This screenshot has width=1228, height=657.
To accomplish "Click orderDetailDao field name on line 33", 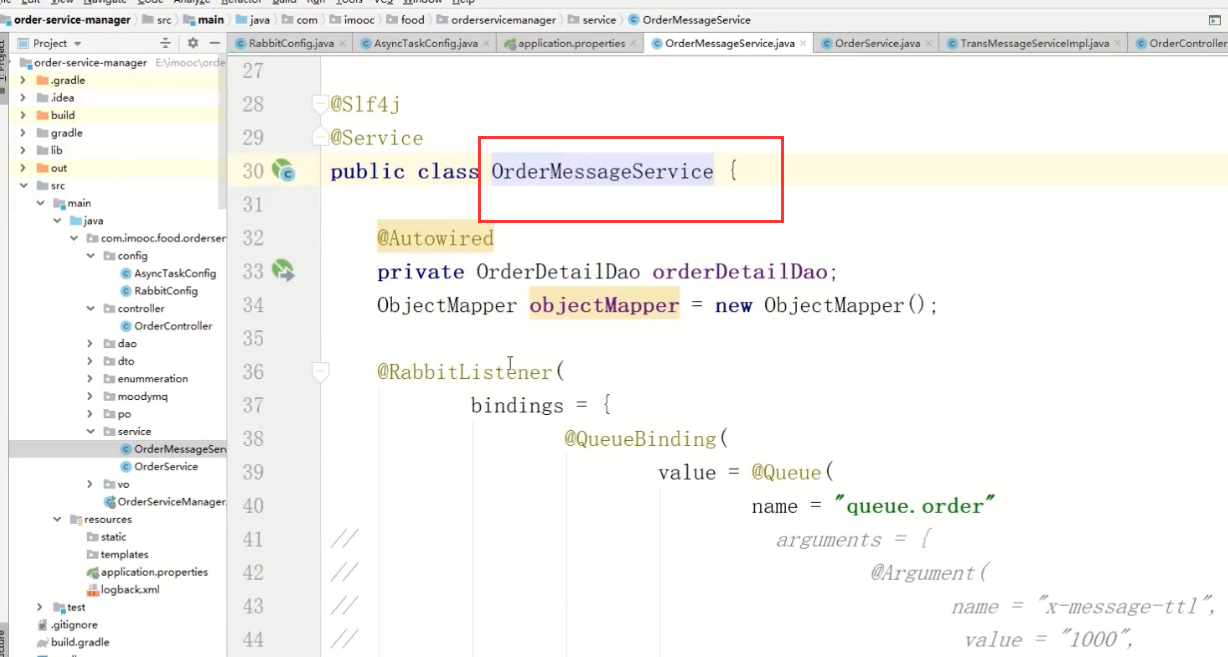I will tap(740, 271).
